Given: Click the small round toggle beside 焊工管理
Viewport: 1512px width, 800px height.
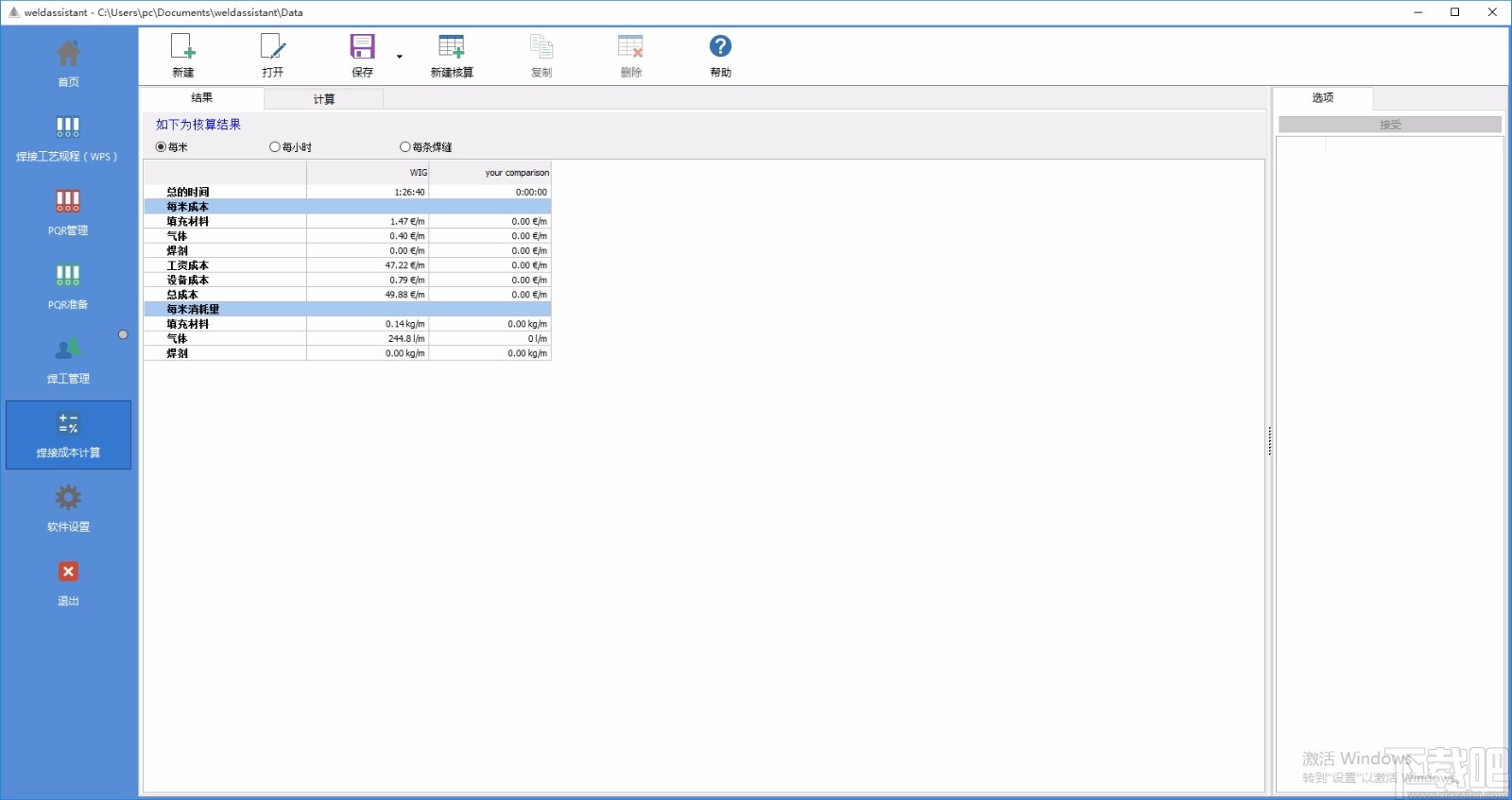Looking at the screenshot, I should point(123,334).
